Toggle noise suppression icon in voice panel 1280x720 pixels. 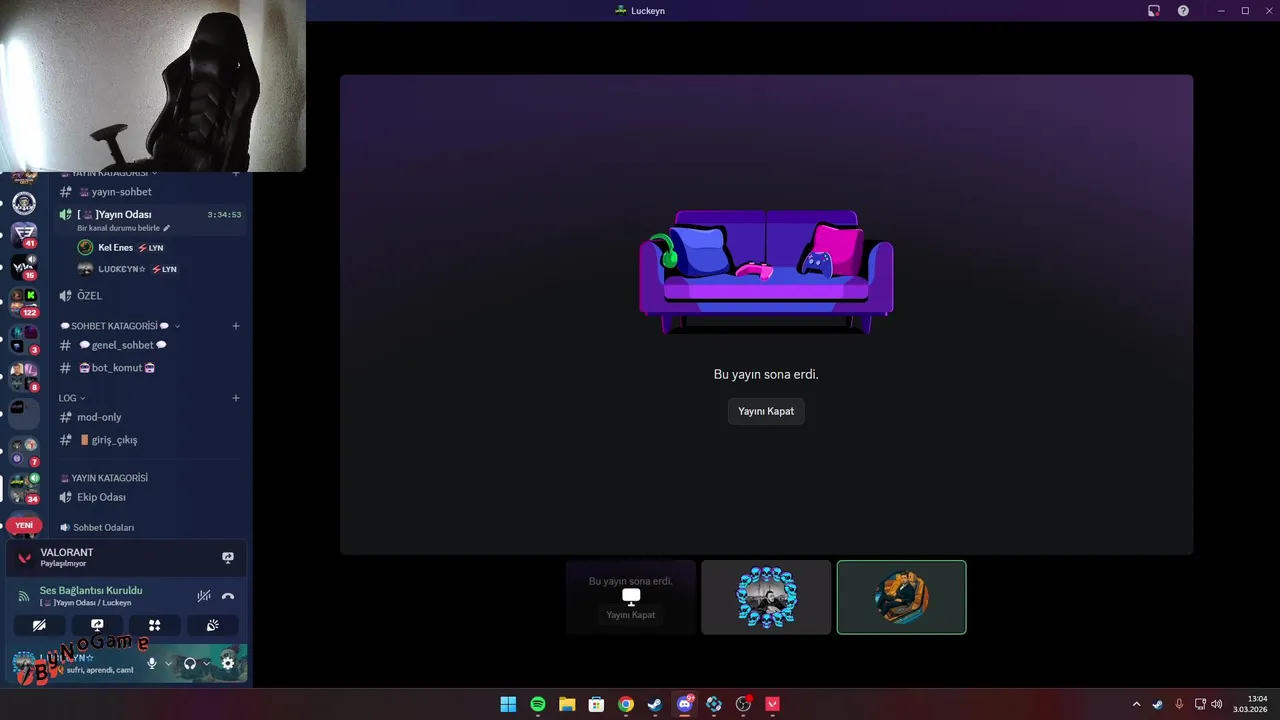pos(204,596)
